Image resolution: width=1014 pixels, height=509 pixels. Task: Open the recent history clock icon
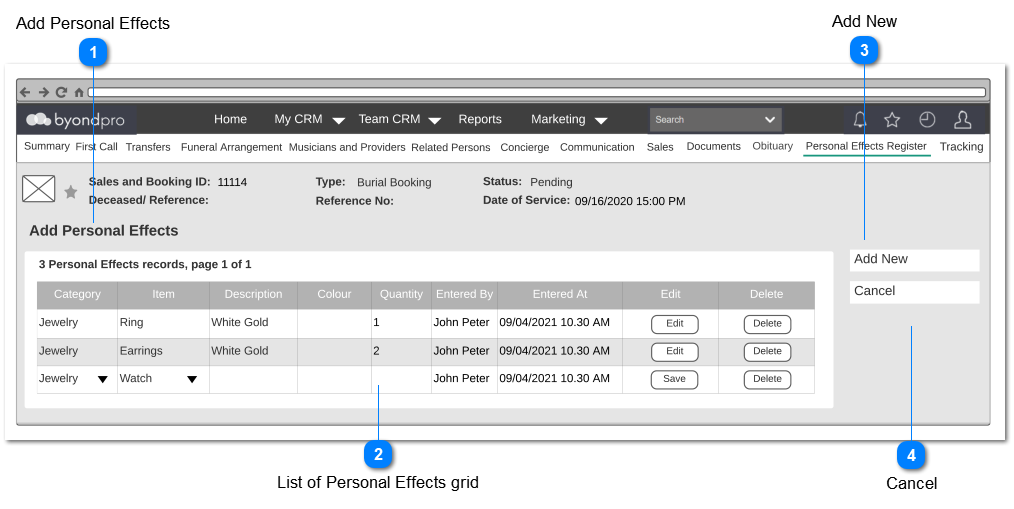point(927,120)
